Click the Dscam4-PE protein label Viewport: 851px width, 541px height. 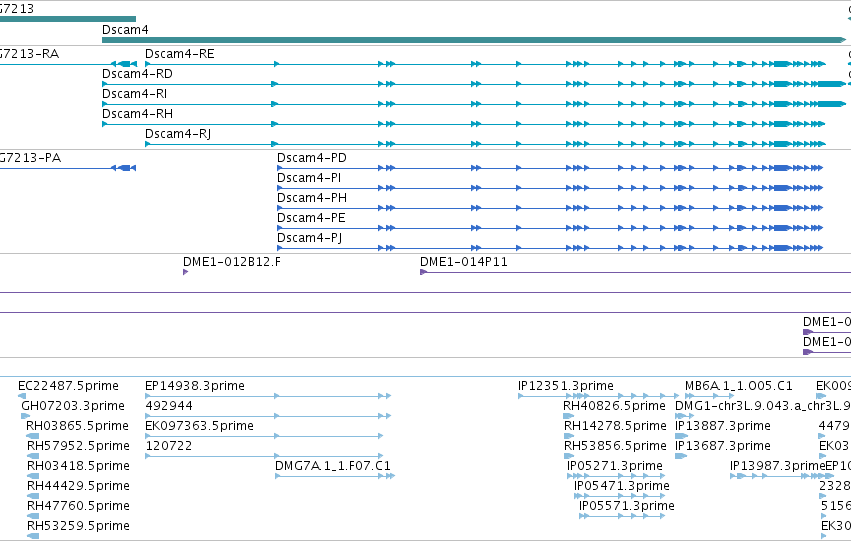pyautogui.click(x=311, y=218)
